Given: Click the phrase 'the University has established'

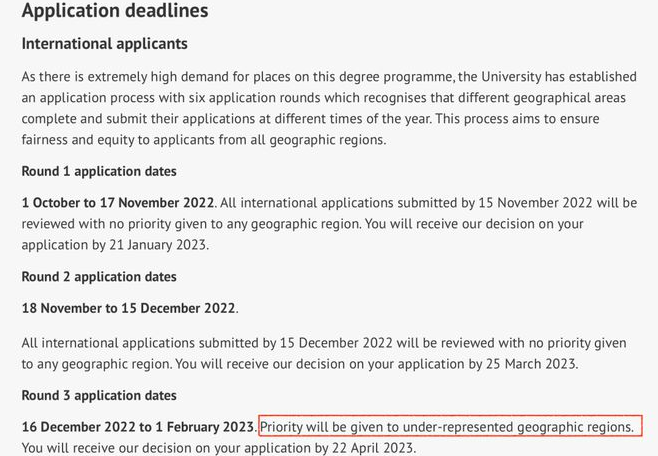Looking at the screenshot, I should pos(547,77).
